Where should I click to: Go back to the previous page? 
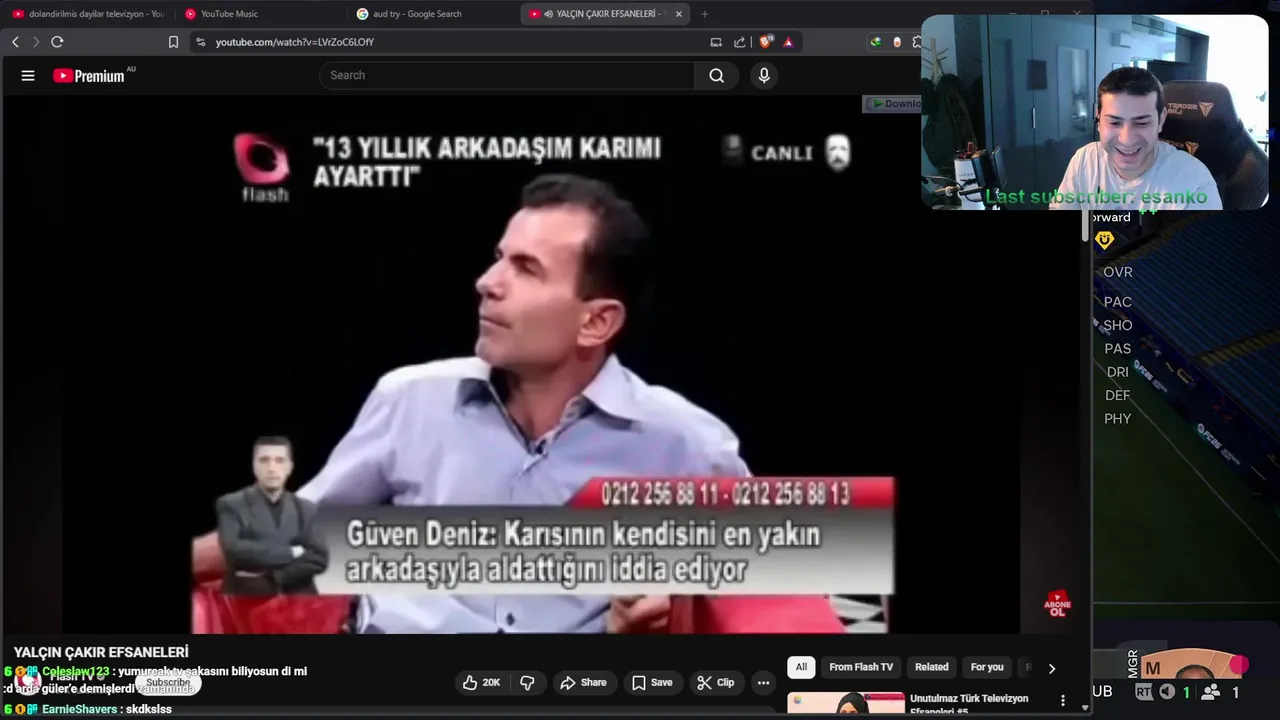point(15,42)
